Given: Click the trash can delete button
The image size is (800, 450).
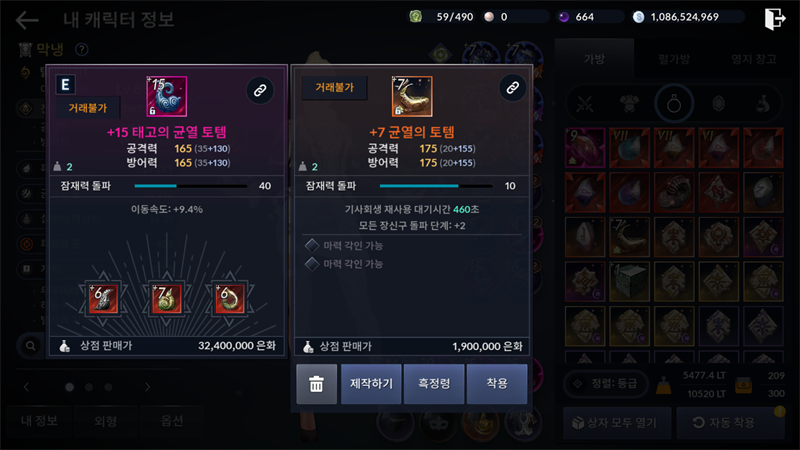Looking at the screenshot, I should point(316,384).
